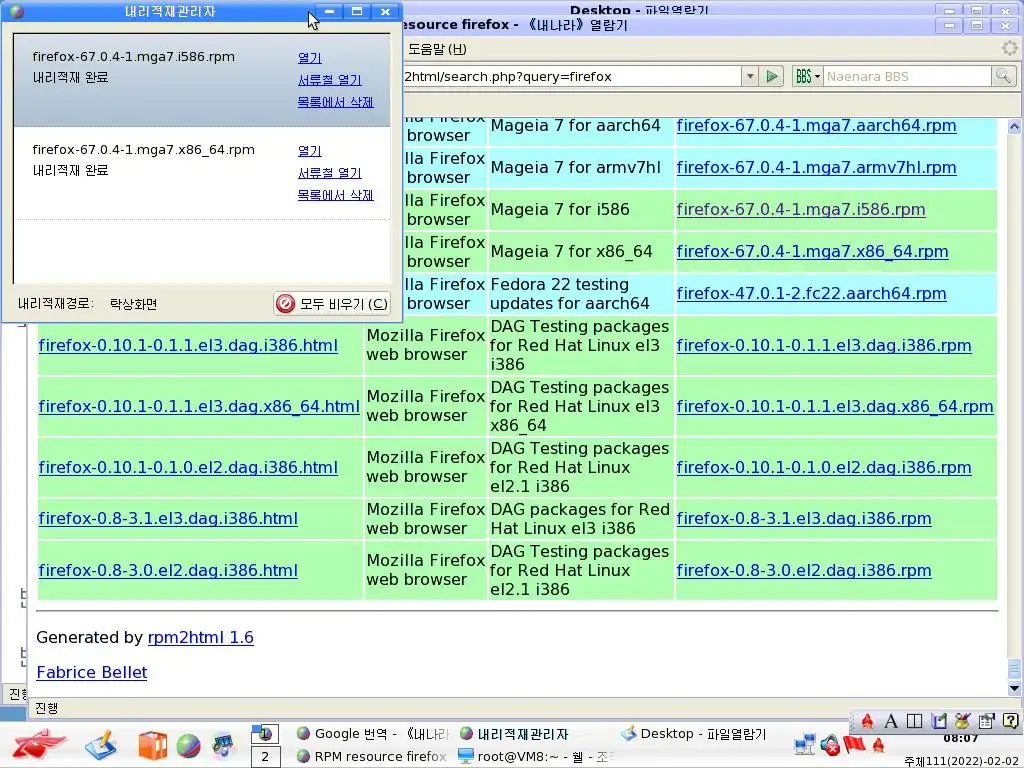Open firefox-0.10.1-0.1.1.el3.dag.x86_64.html link
The width and height of the screenshot is (1024, 768).
(x=199, y=406)
